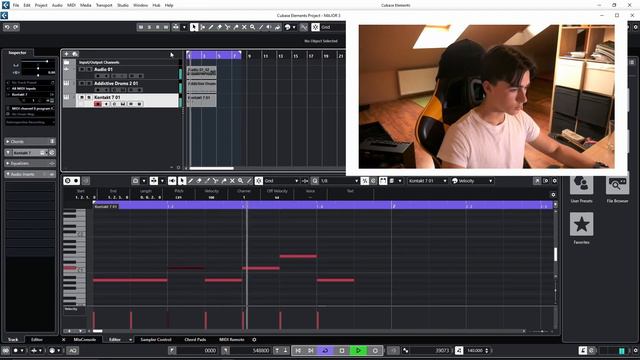640x360 pixels.
Task: Select the Draw pencil tool in project toolbar
Action: click(x=211, y=27)
